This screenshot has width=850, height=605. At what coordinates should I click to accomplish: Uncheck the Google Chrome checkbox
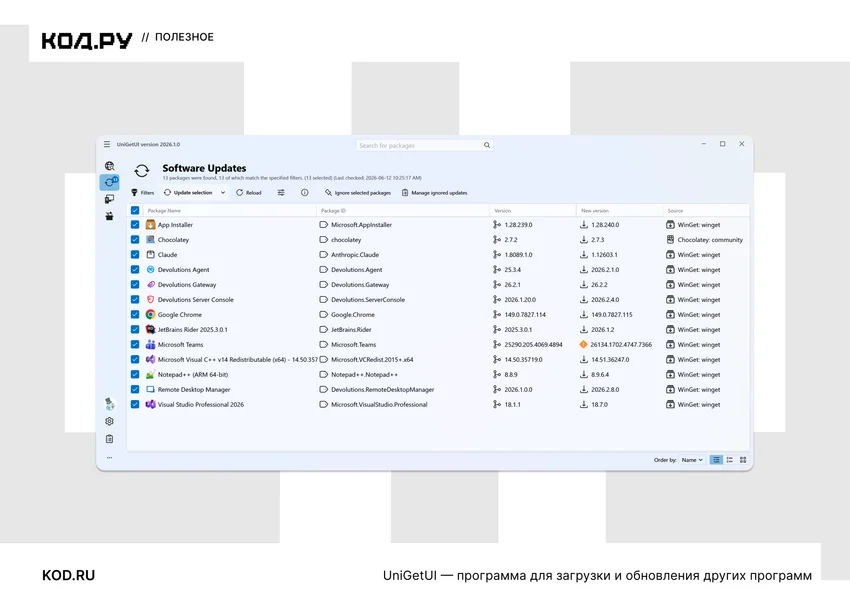(x=135, y=314)
